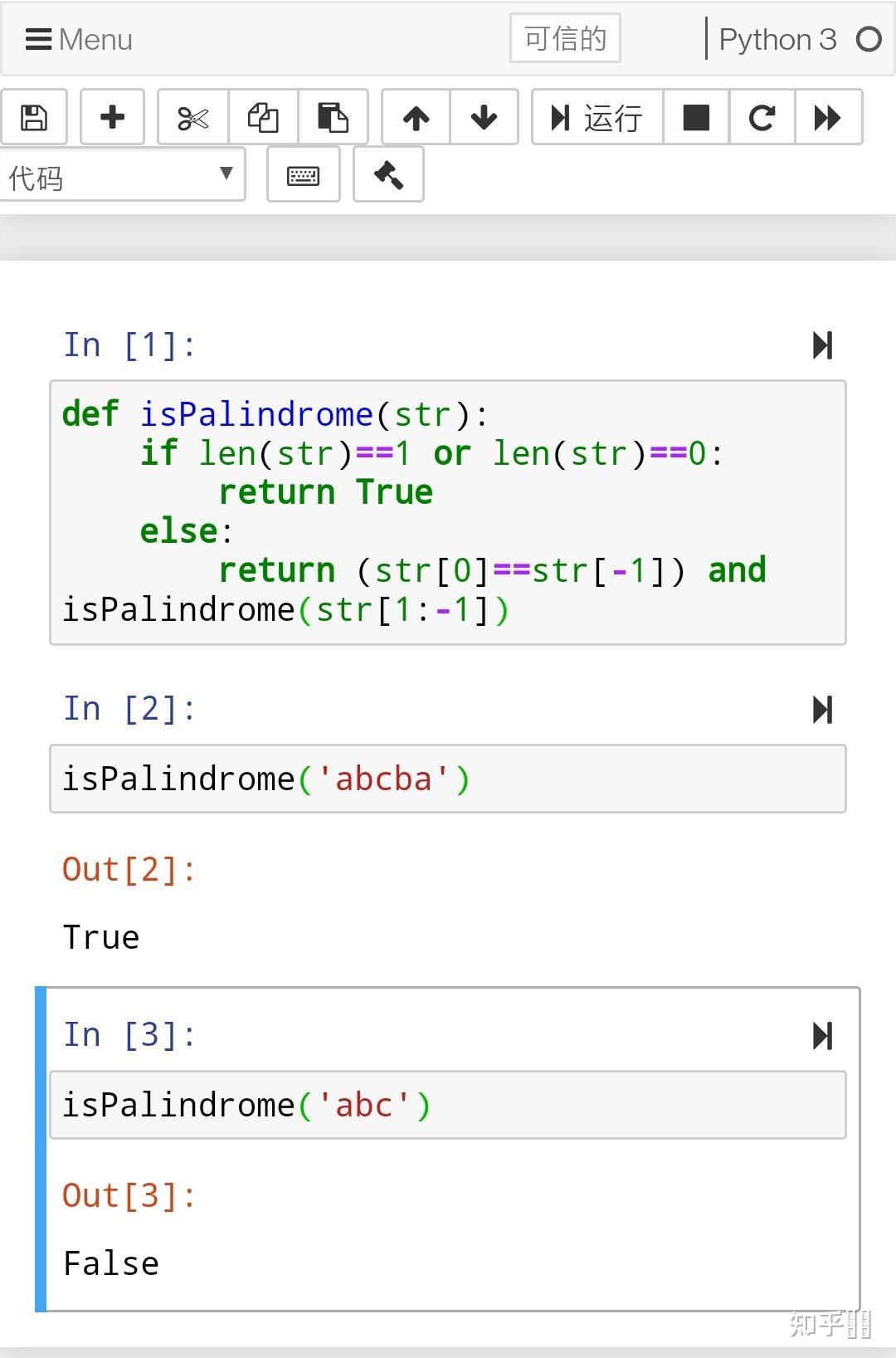Insert a new cell with plus icon
The height and width of the screenshot is (1358, 896).
112,117
